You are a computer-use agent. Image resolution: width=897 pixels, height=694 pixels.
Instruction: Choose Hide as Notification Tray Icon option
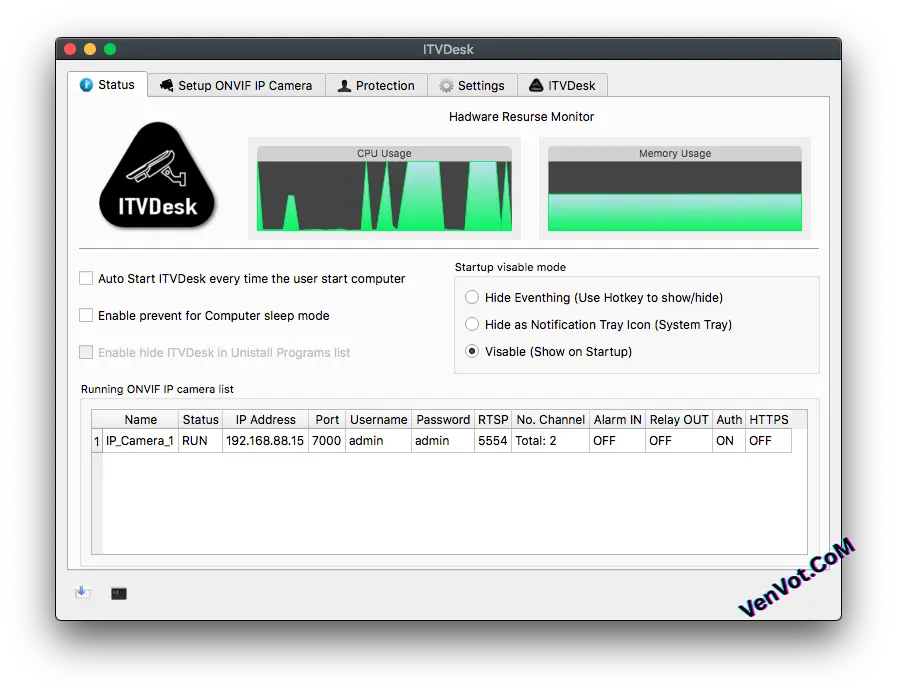(x=471, y=324)
